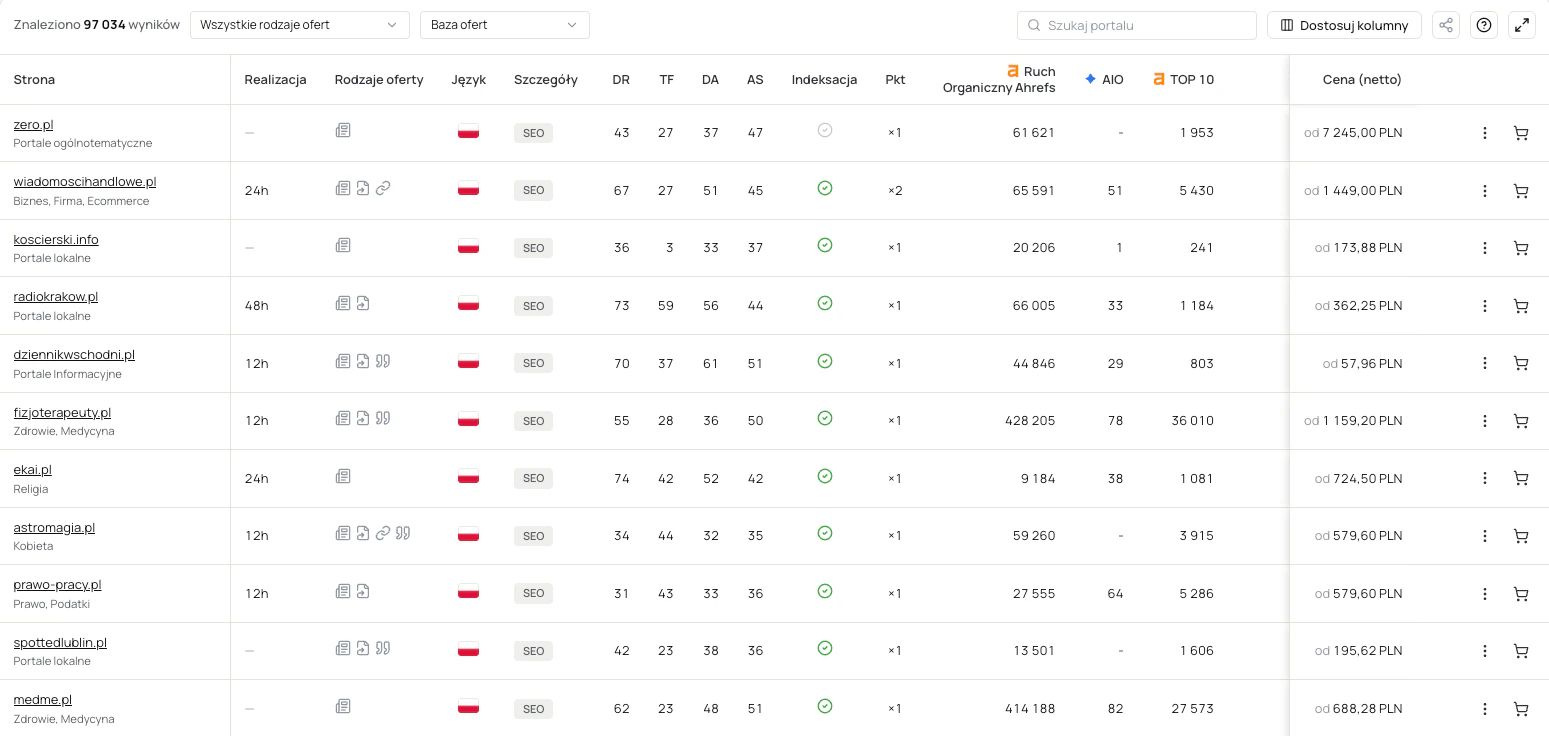Image resolution: width=1549 pixels, height=736 pixels.
Task: Click the '×2' points value for wiadomoscihandlowe.pl
Action: coord(895,191)
